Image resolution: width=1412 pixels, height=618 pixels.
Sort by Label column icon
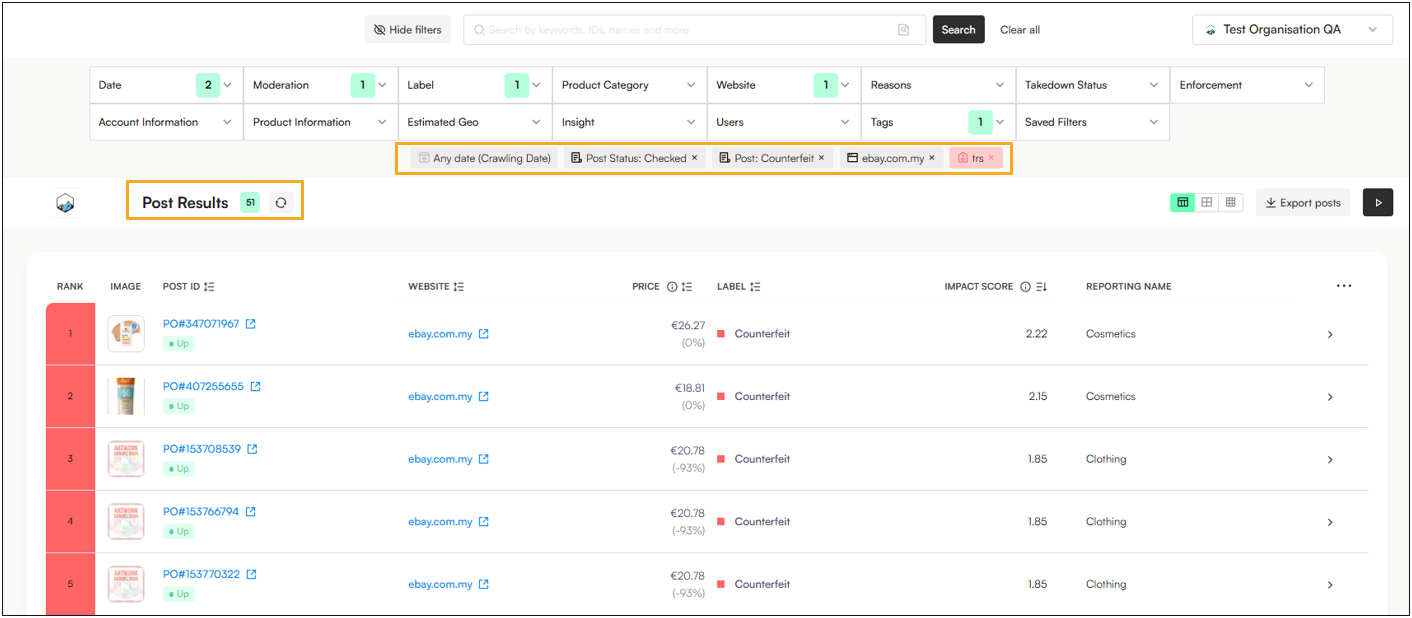pyautogui.click(x=755, y=287)
